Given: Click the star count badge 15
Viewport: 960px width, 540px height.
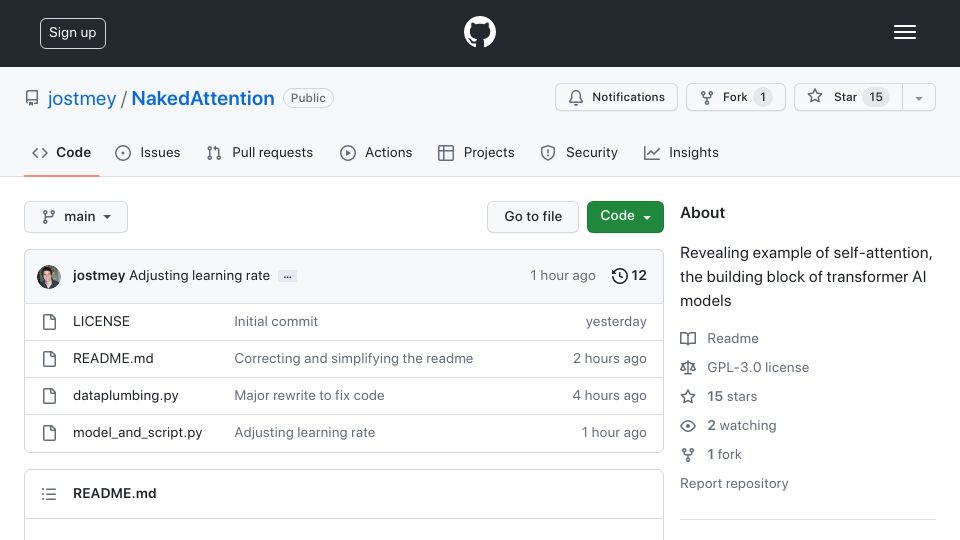Looking at the screenshot, I should 876,97.
